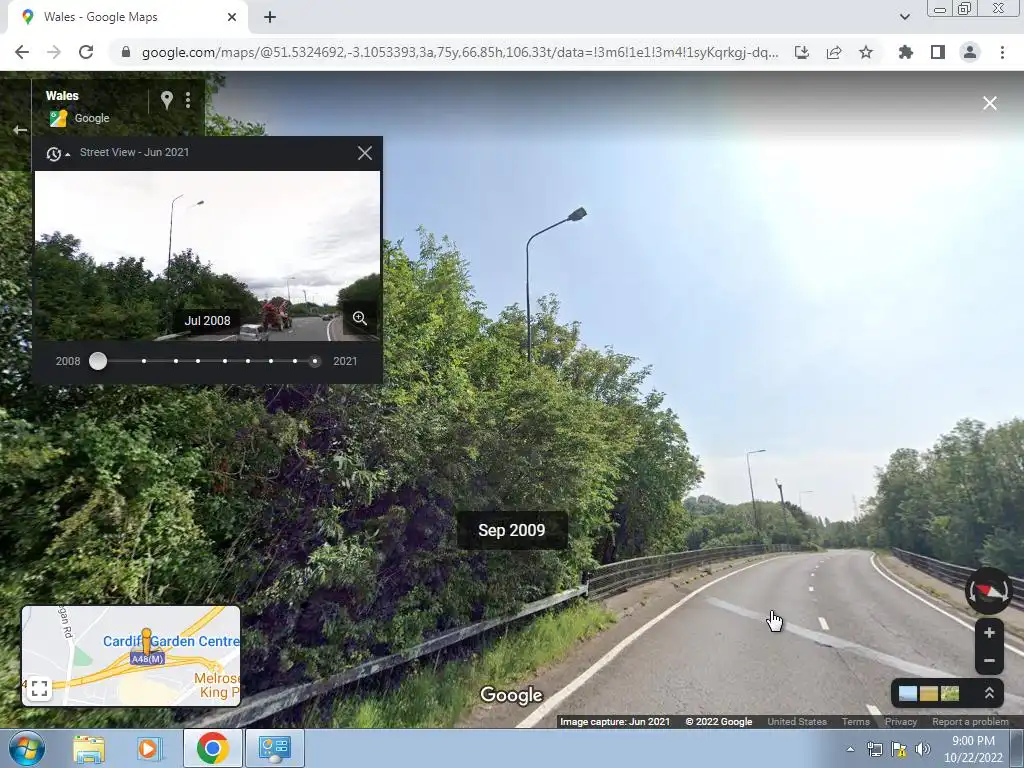The width and height of the screenshot is (1024, 768).
Task: Collapse the time travel history clock toggle
Action: click(x=58, y=153)
